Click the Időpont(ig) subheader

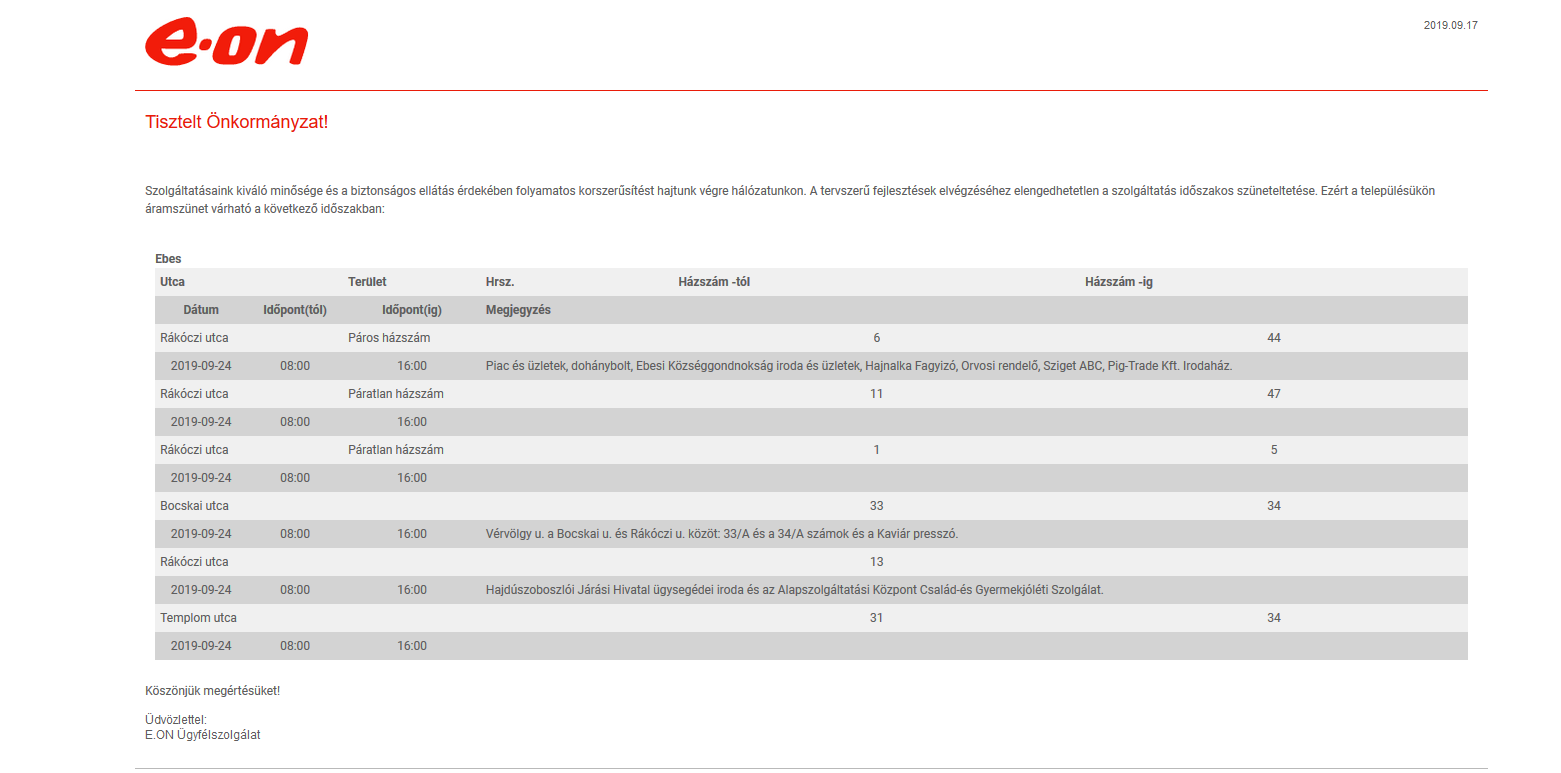(x=412, y=310)
